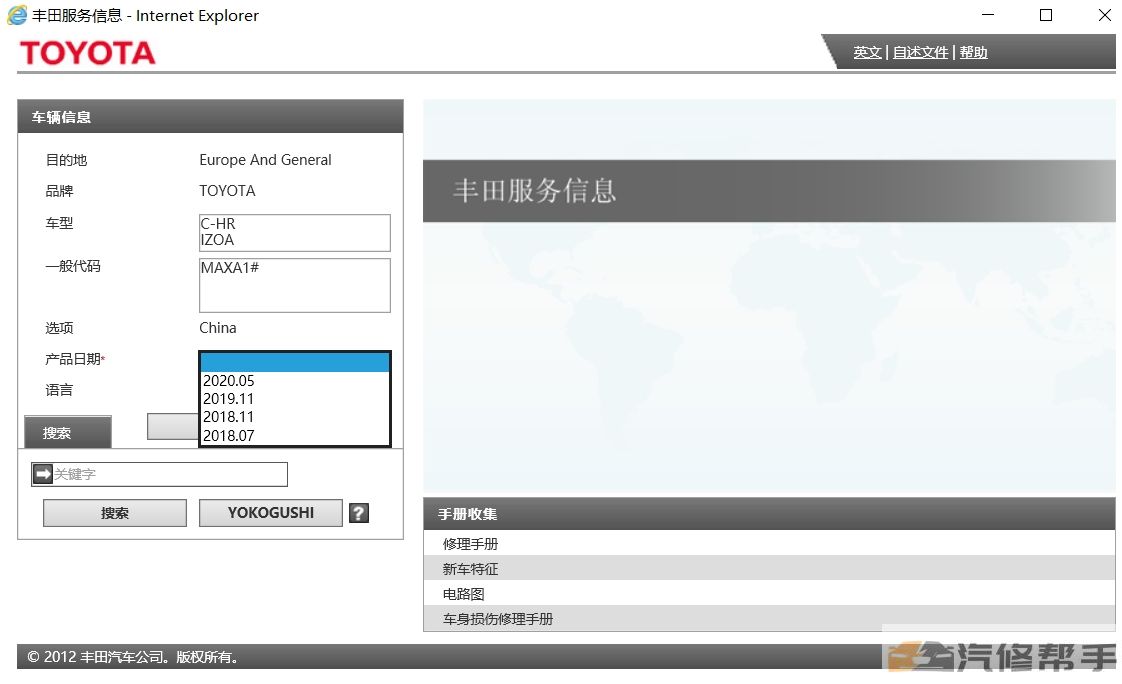Click the 车辆信息 panel header
Viewport: 1122px width, 684px height.
[x=210, y=117]
